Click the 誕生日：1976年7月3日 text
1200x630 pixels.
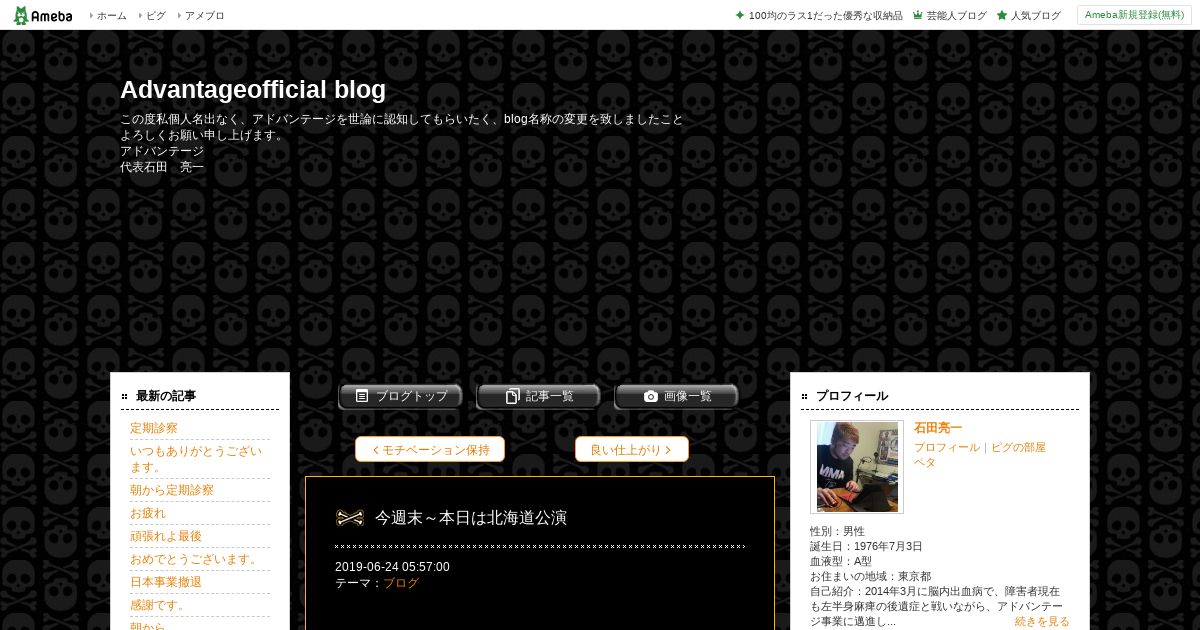point(866,546)
